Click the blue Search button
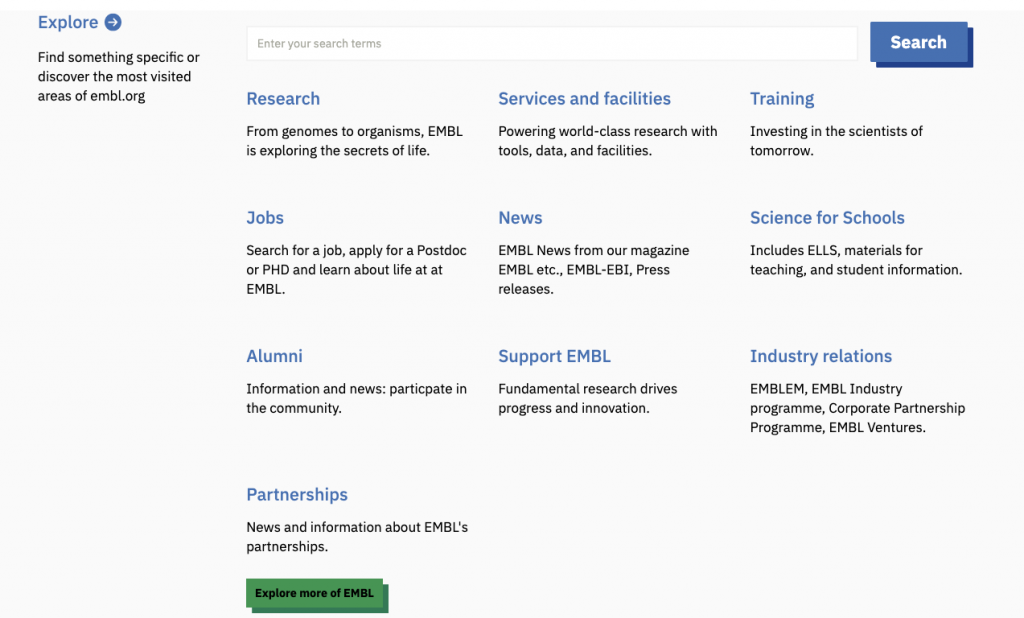The width and height of the screenshot is (1024, 618). [x=919, y=42]
